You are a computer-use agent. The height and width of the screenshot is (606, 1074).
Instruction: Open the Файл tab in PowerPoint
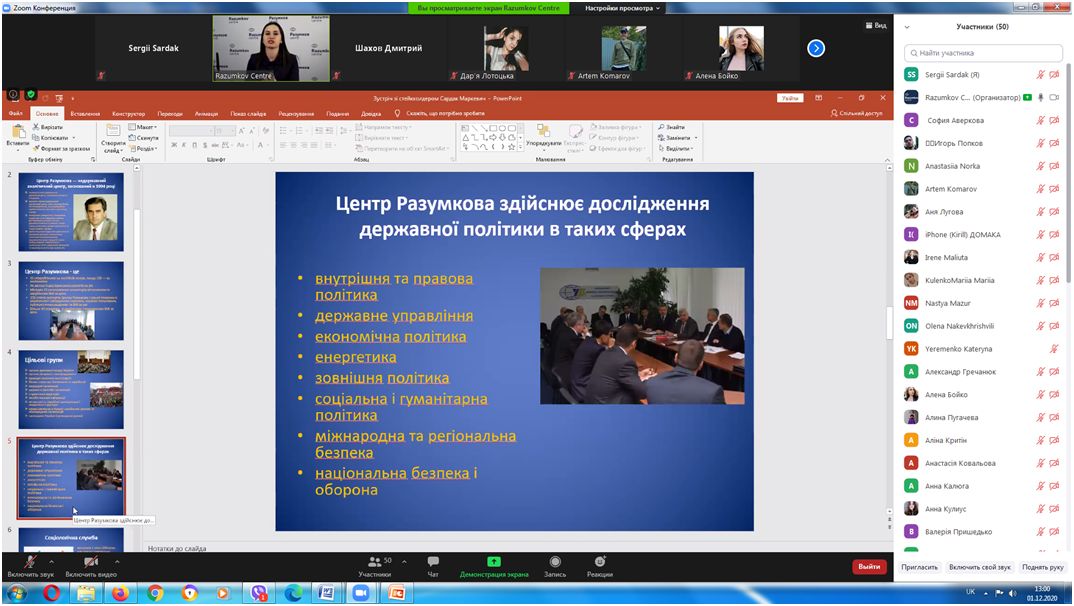click(x=16, y=114)
